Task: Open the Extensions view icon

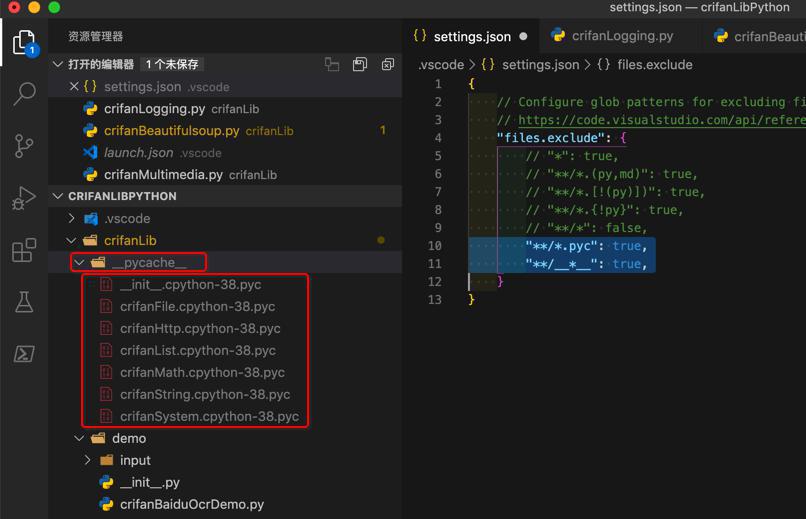Action: pyautogui.click(x=24, y=250)
